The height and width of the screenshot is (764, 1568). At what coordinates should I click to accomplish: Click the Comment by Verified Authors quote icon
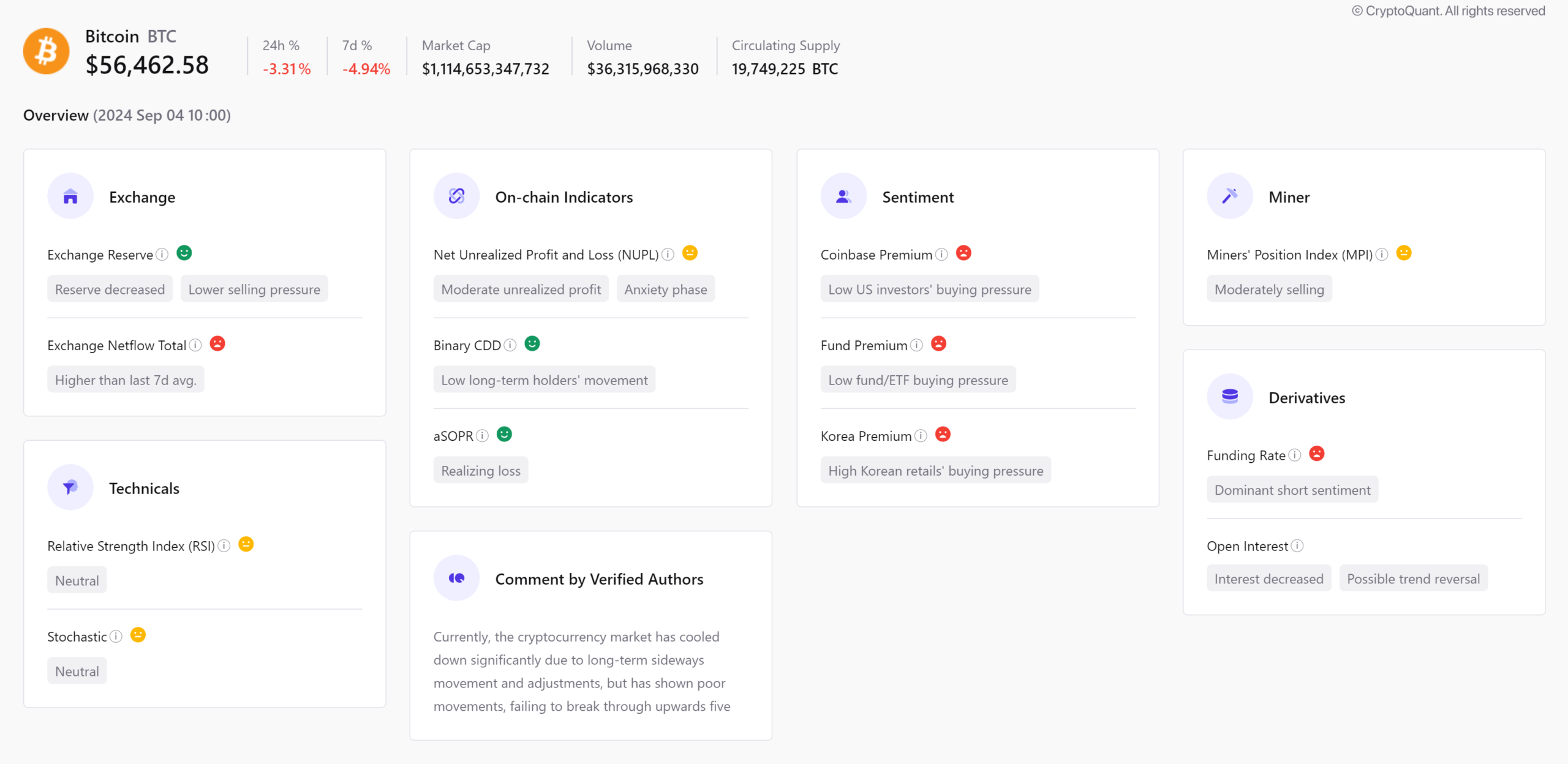tap(456, 578)
